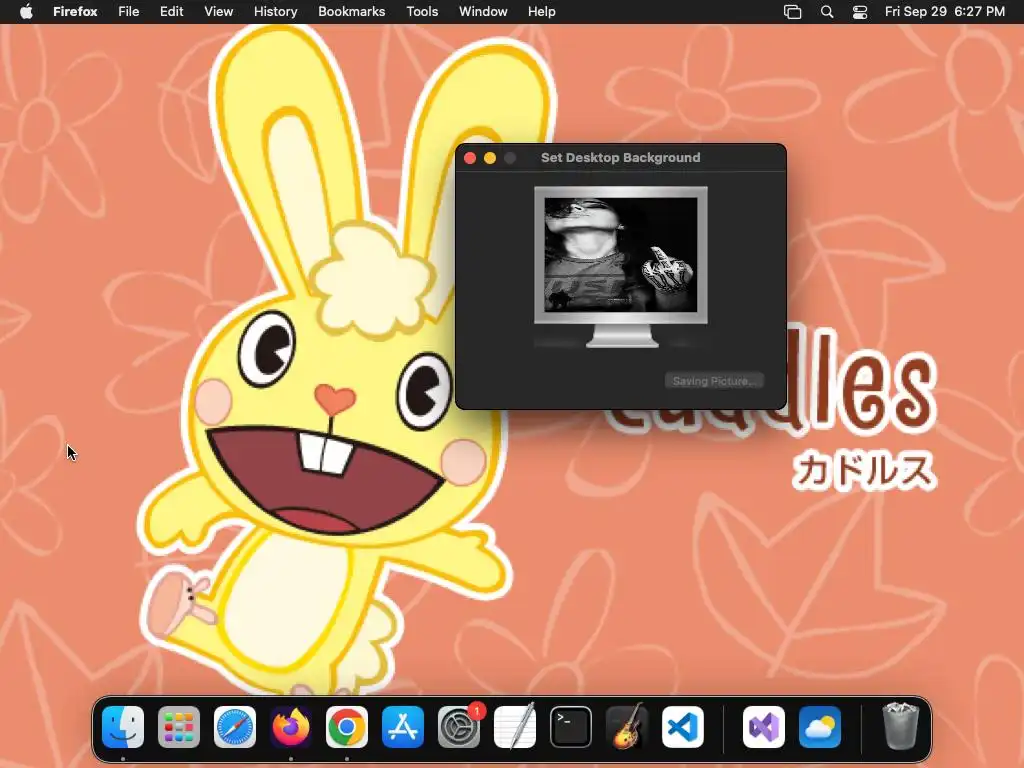Viewport: 1024px width, 768px height.
Task: Launch Terminal from the dock
Action: click(x=571, y=727)
